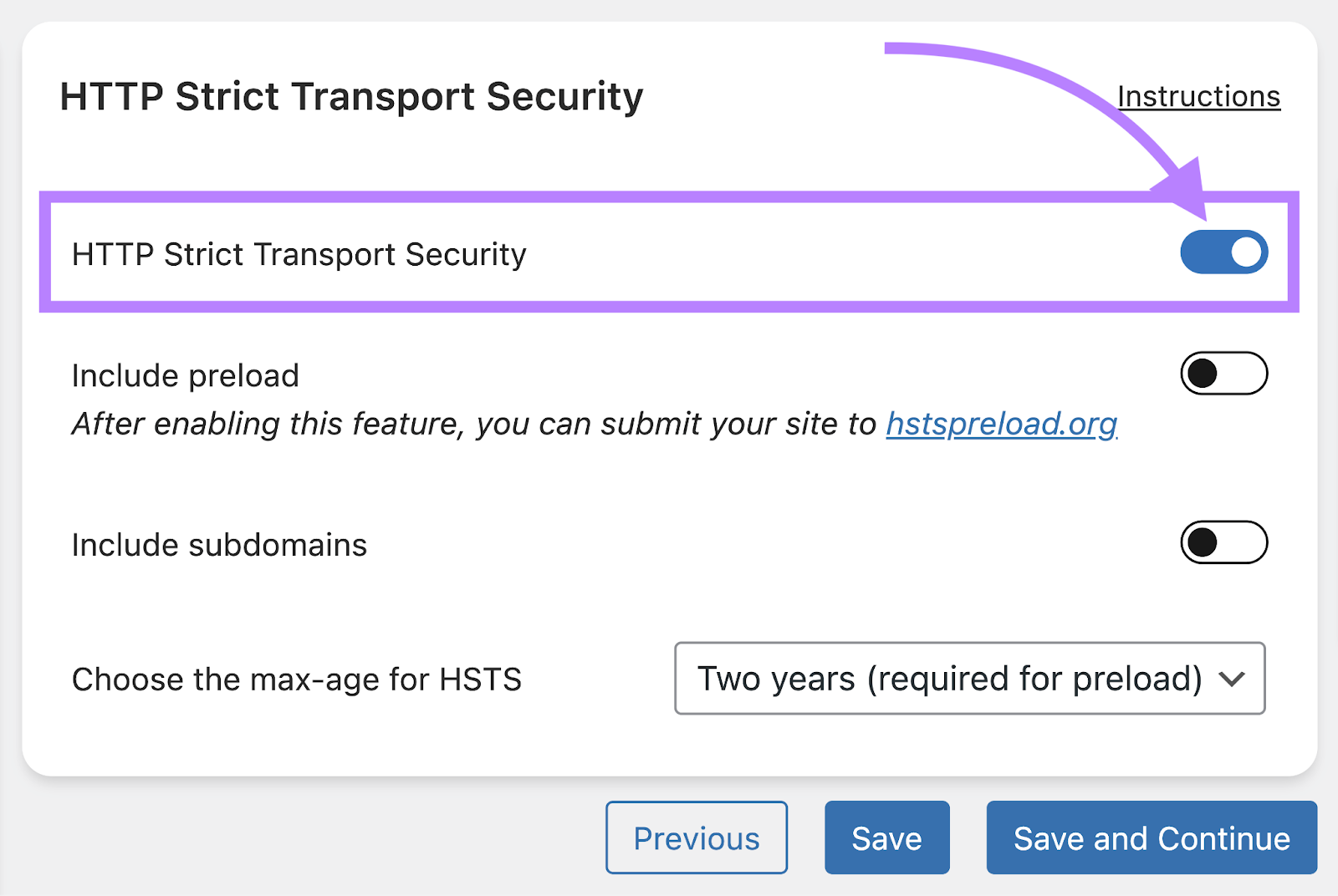The image size is (1338, 896).
Task: Click the Include subdomains label text
Action: click(x=217, y=543)
